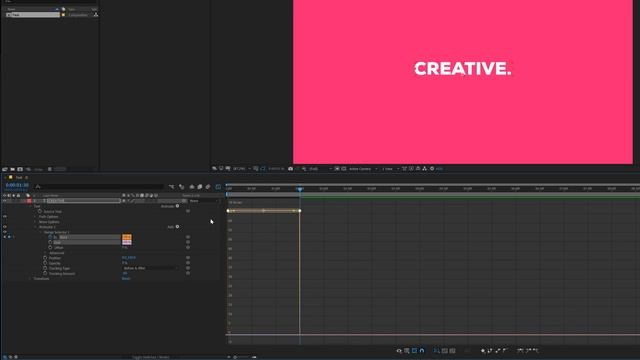Image resolution: width=640 pixels, height=360 pixels.
Task: Apply Easy Ease to selected keyframes
Action: coord(520,351)
